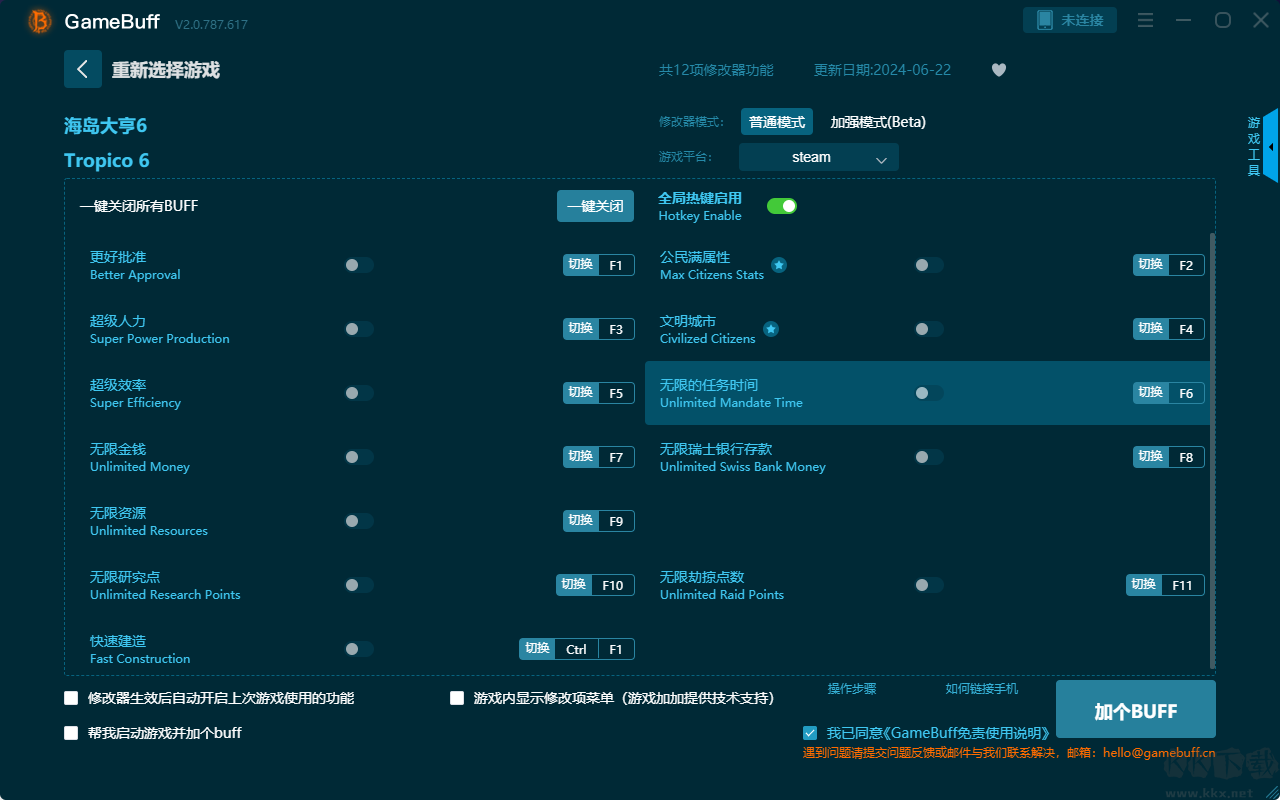Toggle the global Hotkey Enable switch

(x=781, y=206)
